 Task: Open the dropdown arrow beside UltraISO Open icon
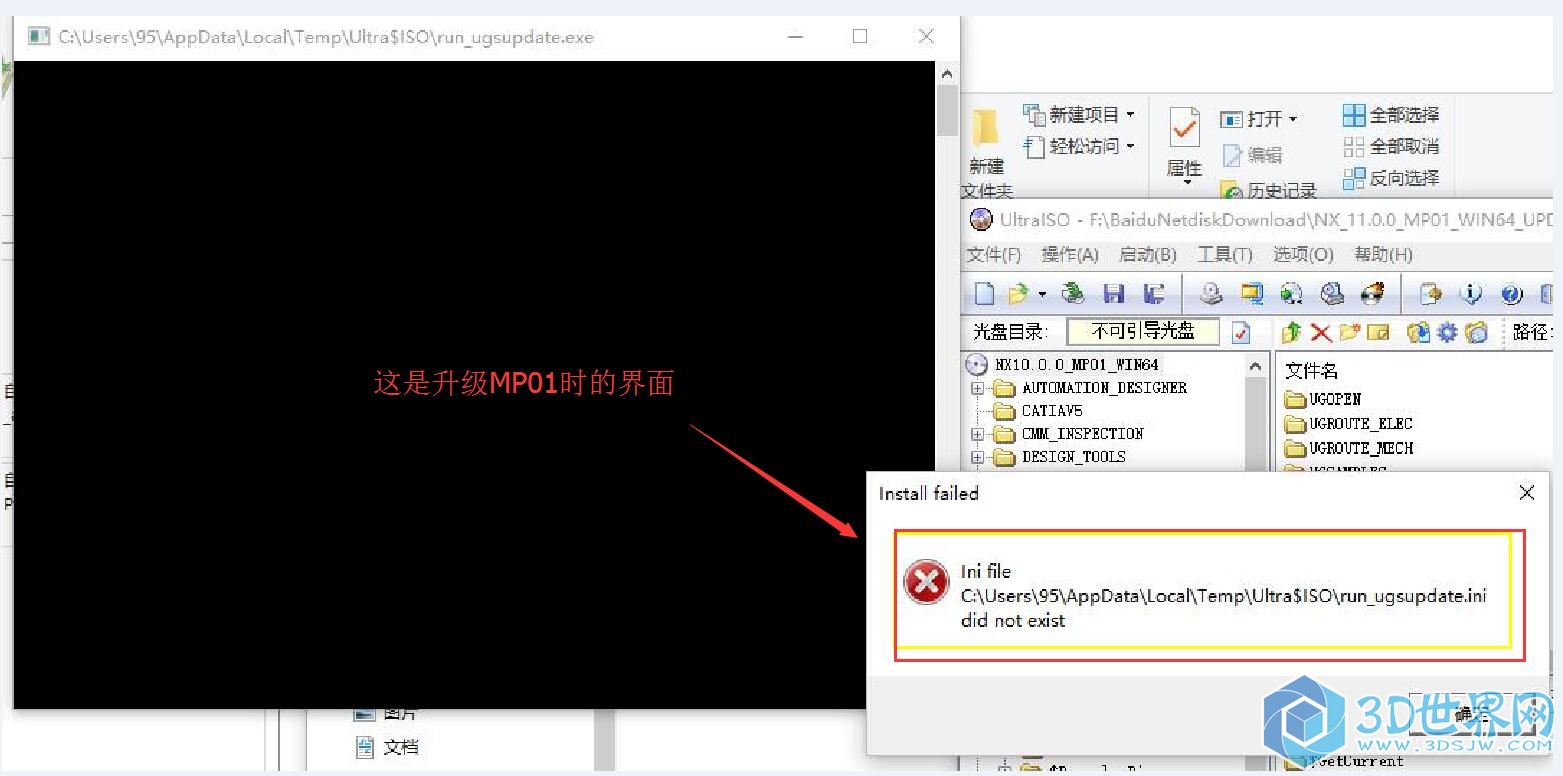pos(1042,294)
